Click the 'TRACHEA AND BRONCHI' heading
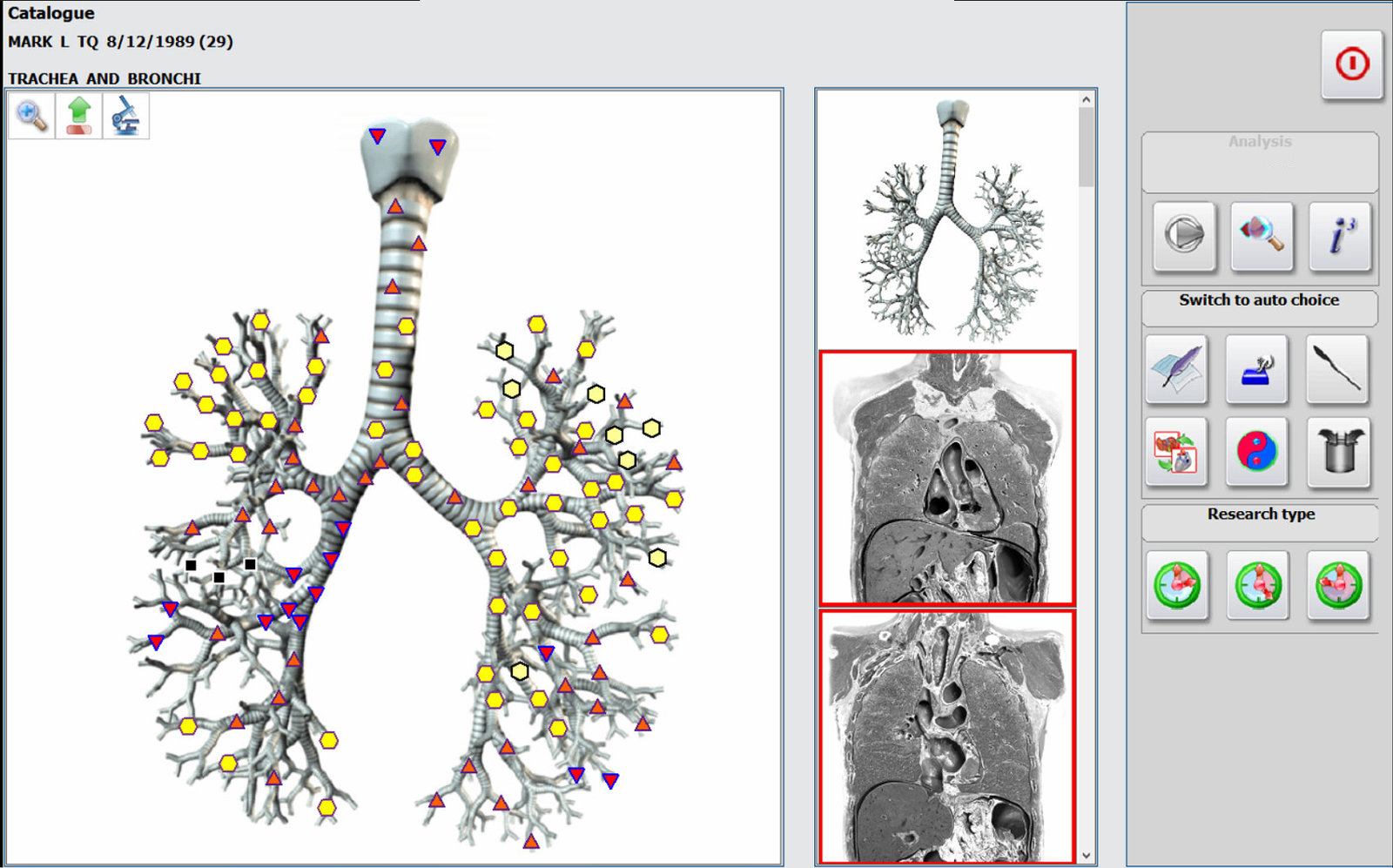 point(104,78)
